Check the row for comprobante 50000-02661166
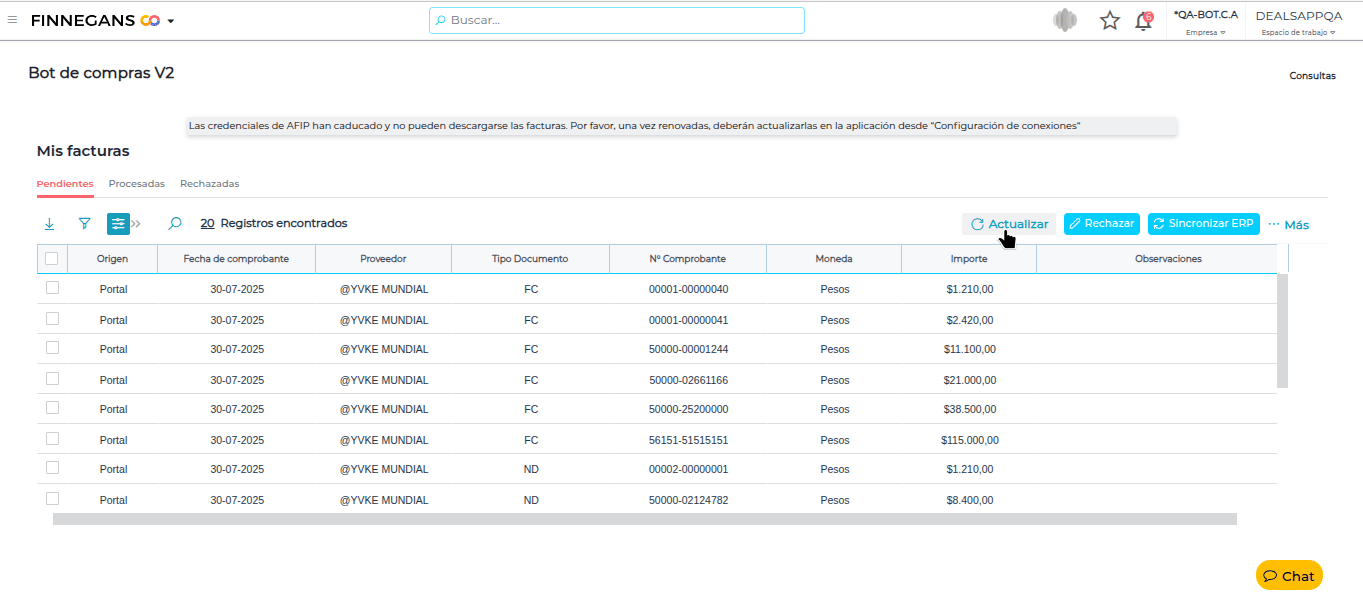The height and width of the screenshot is (608, 1363). pos(52,379)
